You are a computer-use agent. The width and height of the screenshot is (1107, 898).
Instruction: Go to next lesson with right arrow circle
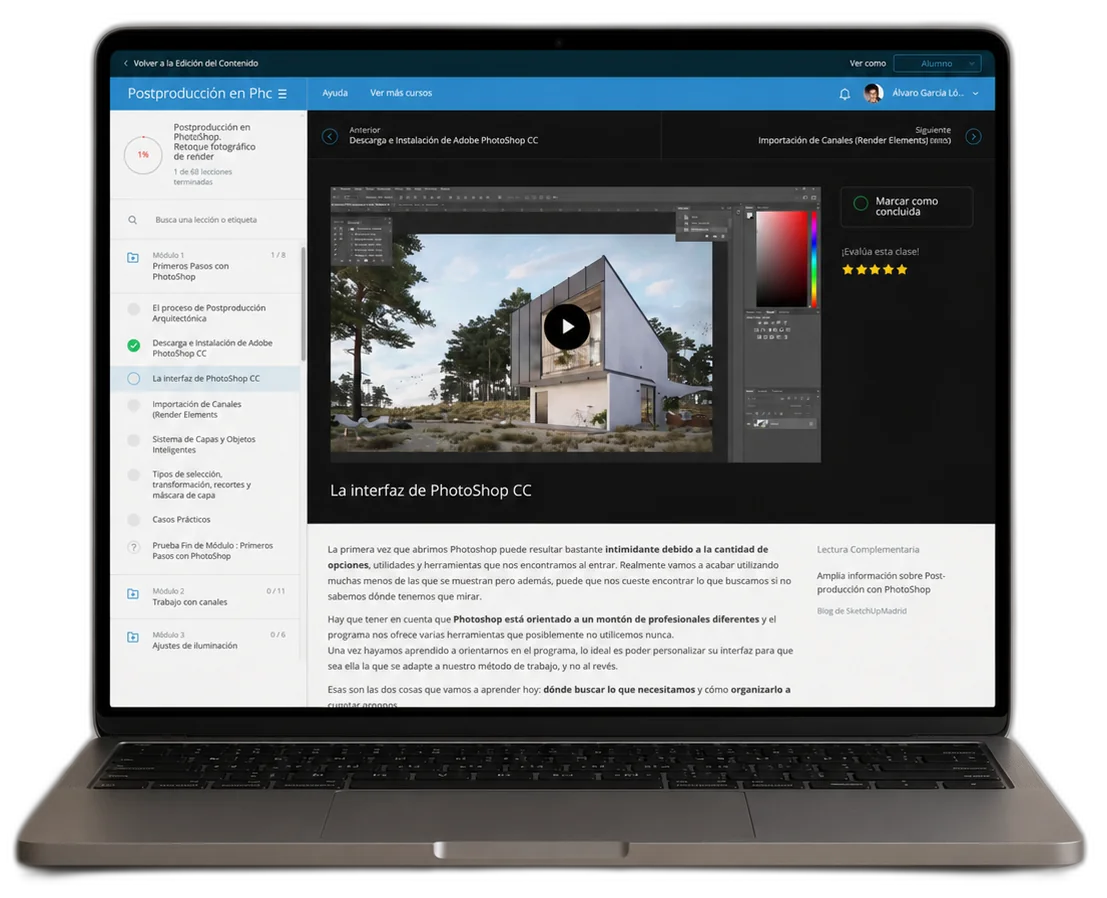[x=973, y=136]
